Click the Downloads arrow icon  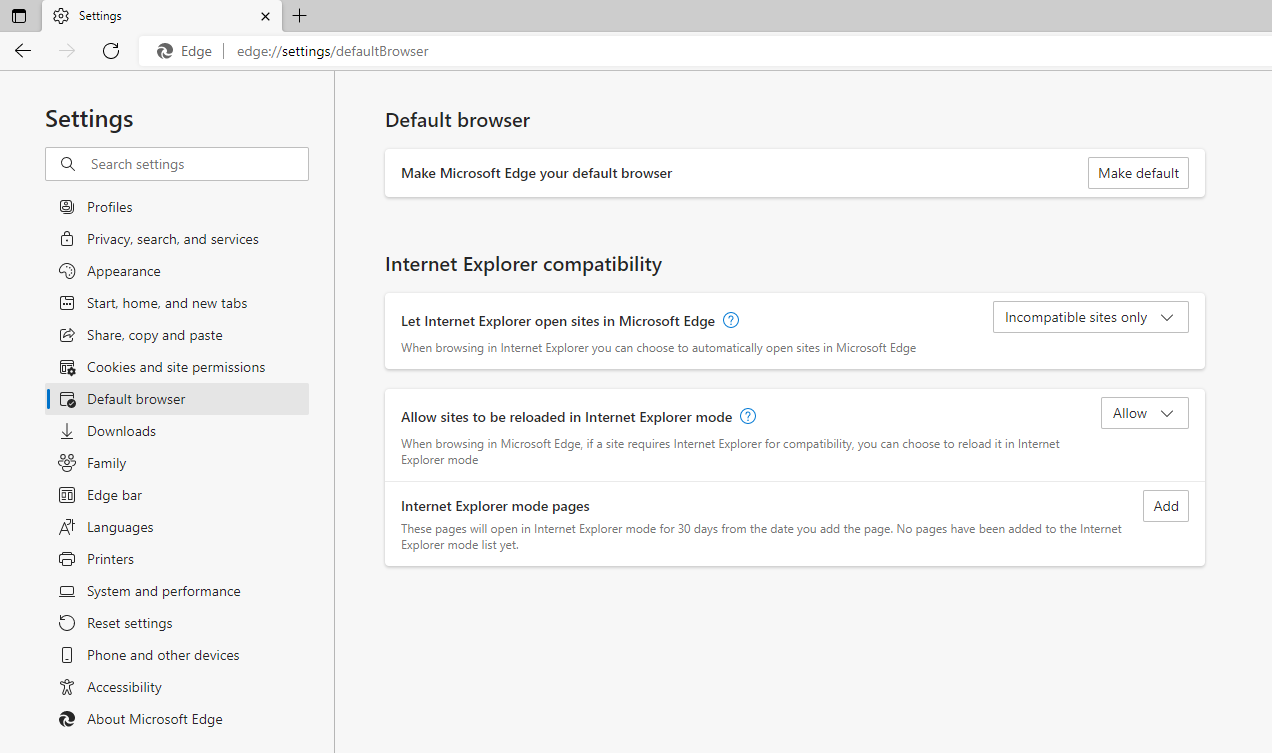click(67, 431)
